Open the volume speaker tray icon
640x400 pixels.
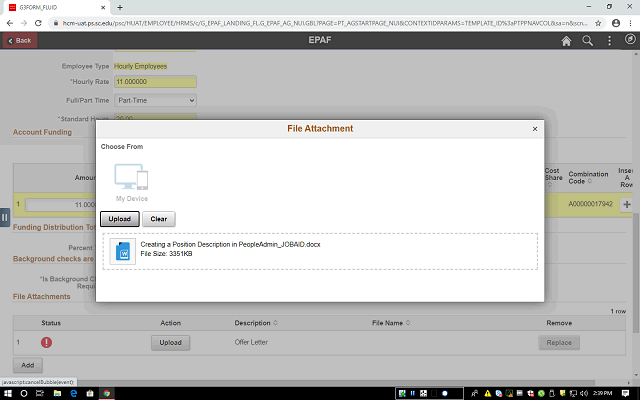[584, 393]
